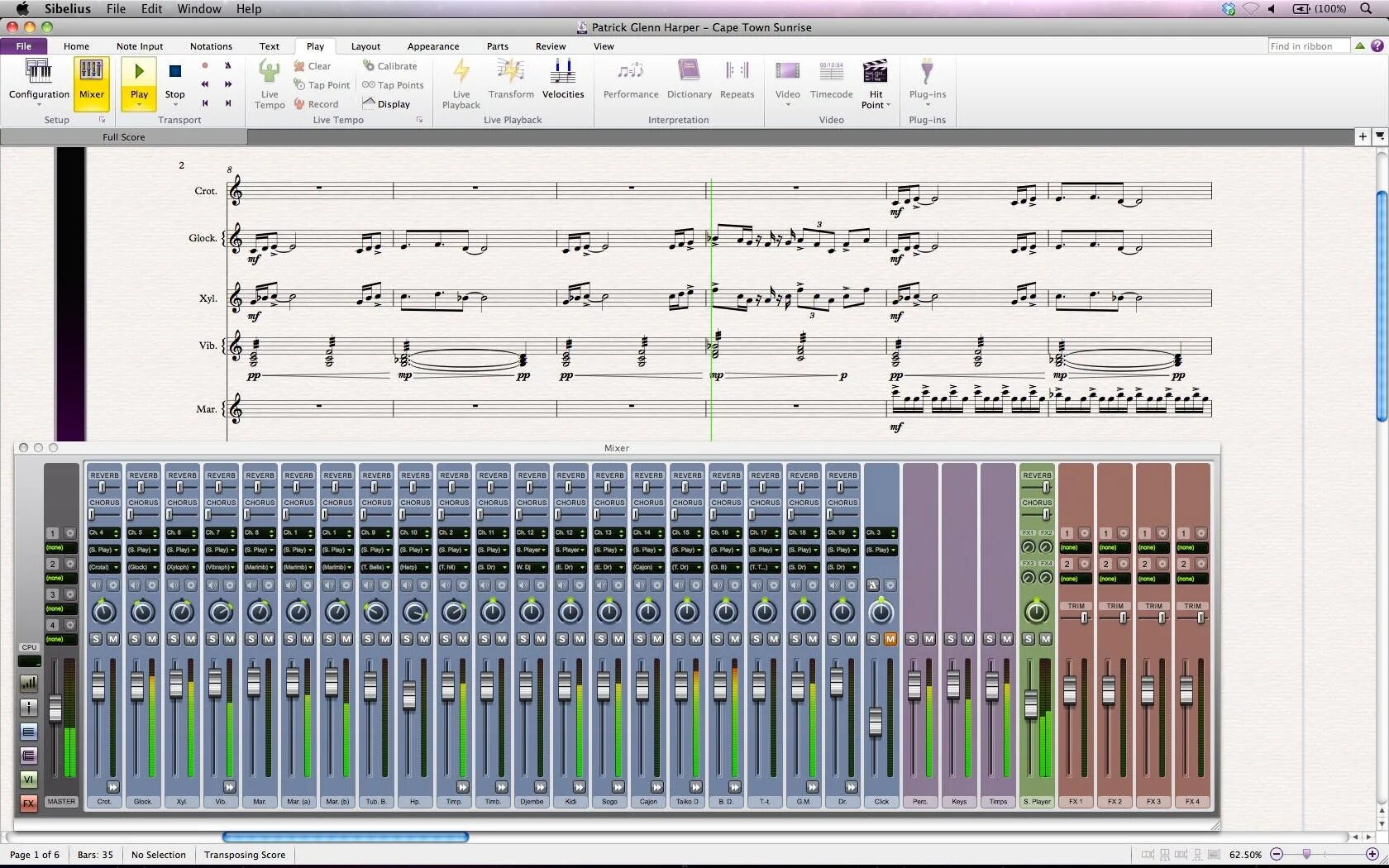This screenshot has height=868, width=1389.
Task: Click the Find in ribbon field
Action: [x=1308, y=46]
